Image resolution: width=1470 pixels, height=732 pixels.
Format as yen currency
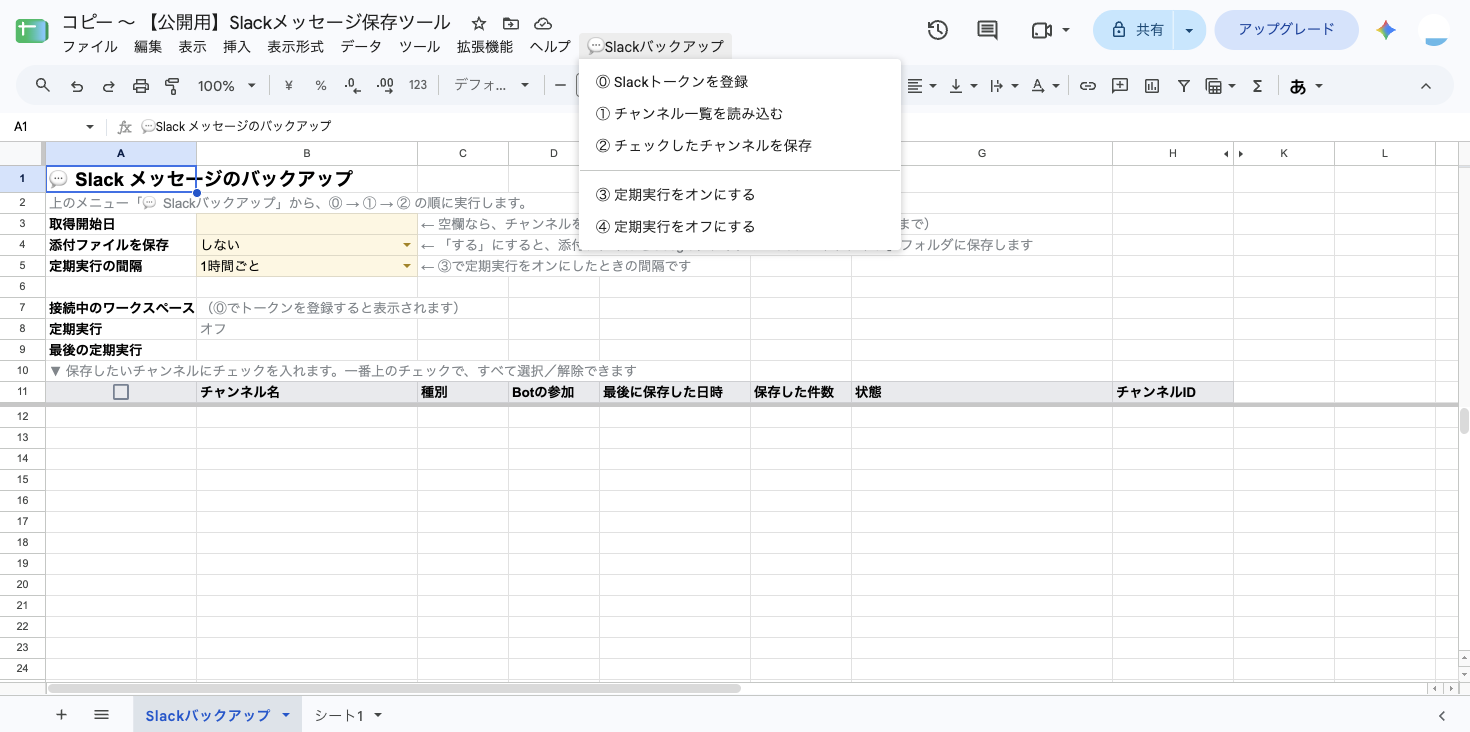[288, 86]
